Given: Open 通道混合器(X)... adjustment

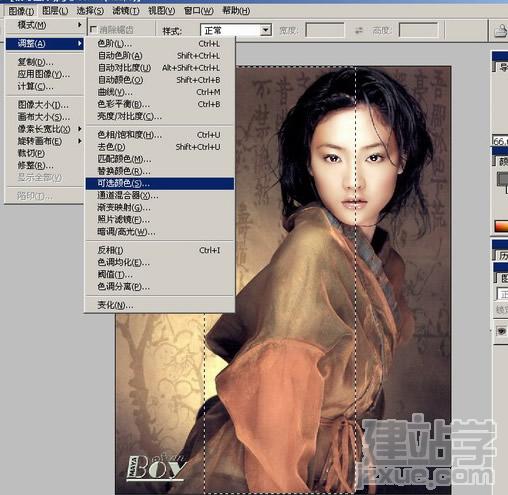Looking at the screenshot, I should pos(160,195).
